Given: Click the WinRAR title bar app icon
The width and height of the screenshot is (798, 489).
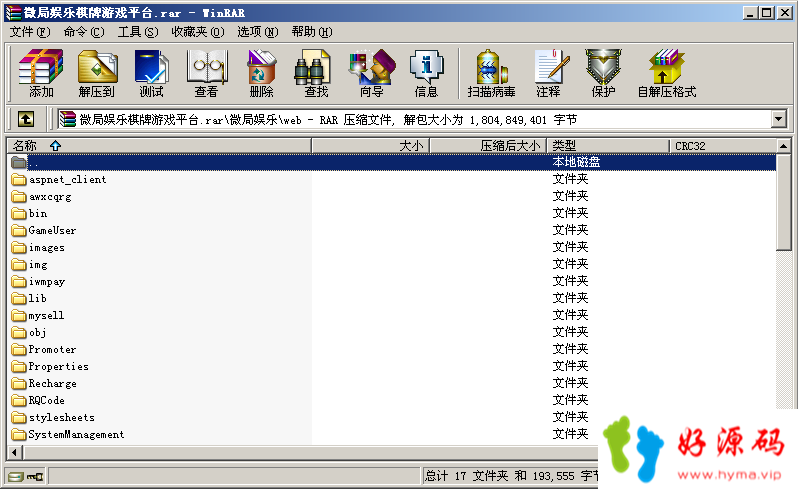Looking at the screenshot, I should [13, 12].
